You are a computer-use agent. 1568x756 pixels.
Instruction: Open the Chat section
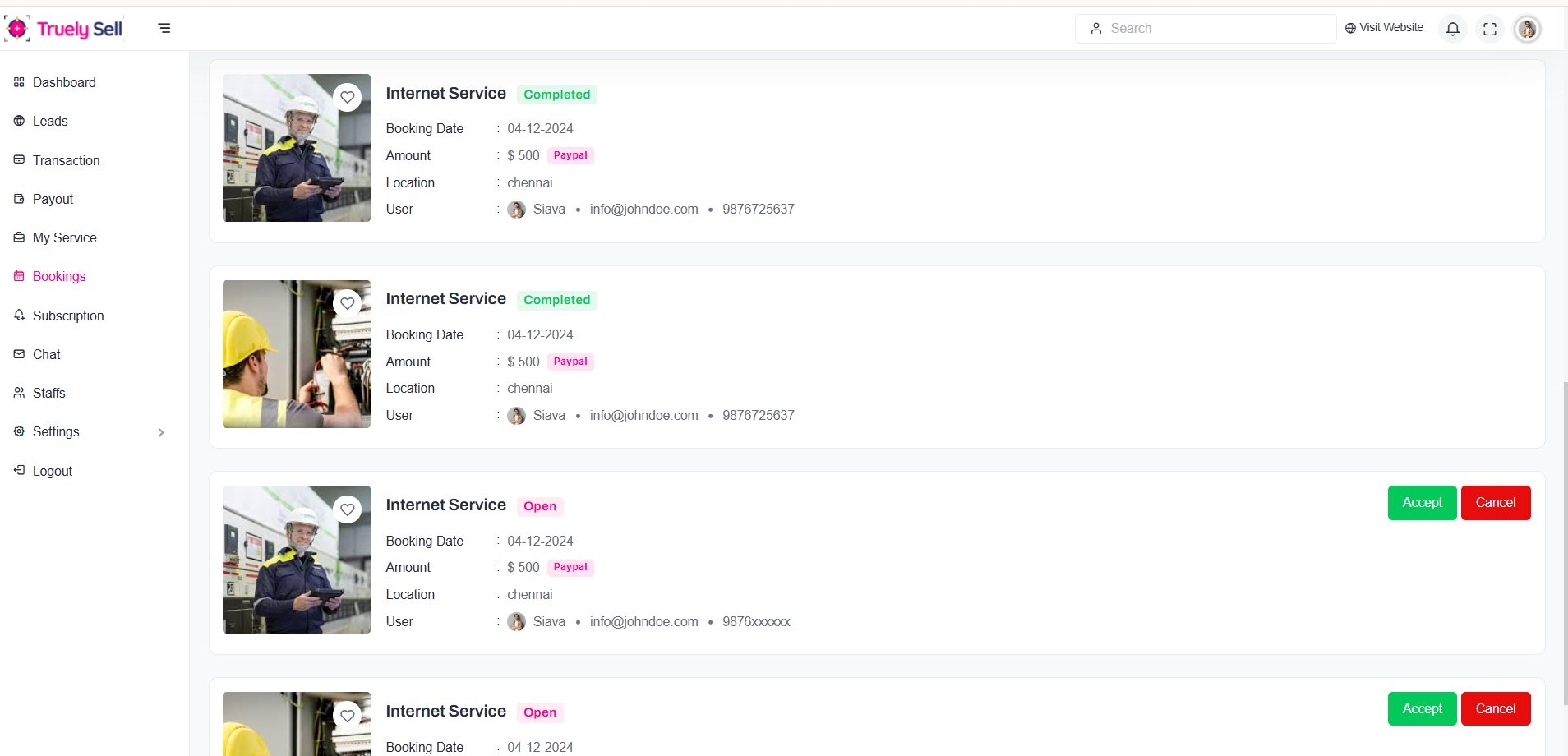pyautogui.click(x=47, y=354)
